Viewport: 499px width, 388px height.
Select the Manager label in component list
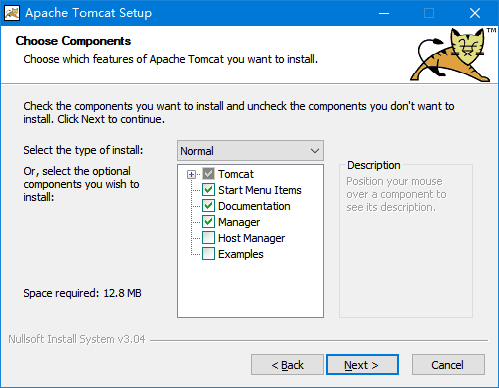pos(239,222)
